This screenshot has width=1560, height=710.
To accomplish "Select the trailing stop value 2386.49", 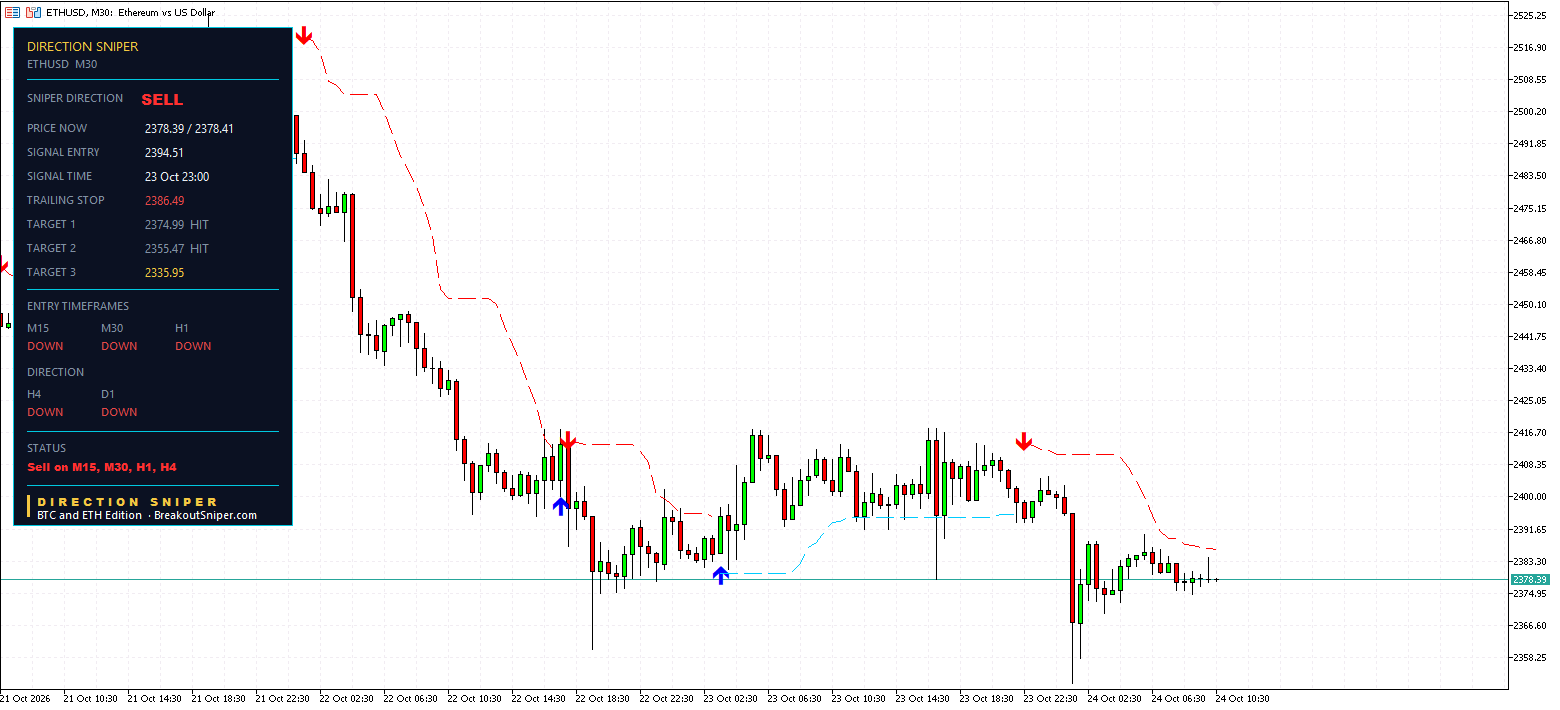I will click(x=164, y=201).
